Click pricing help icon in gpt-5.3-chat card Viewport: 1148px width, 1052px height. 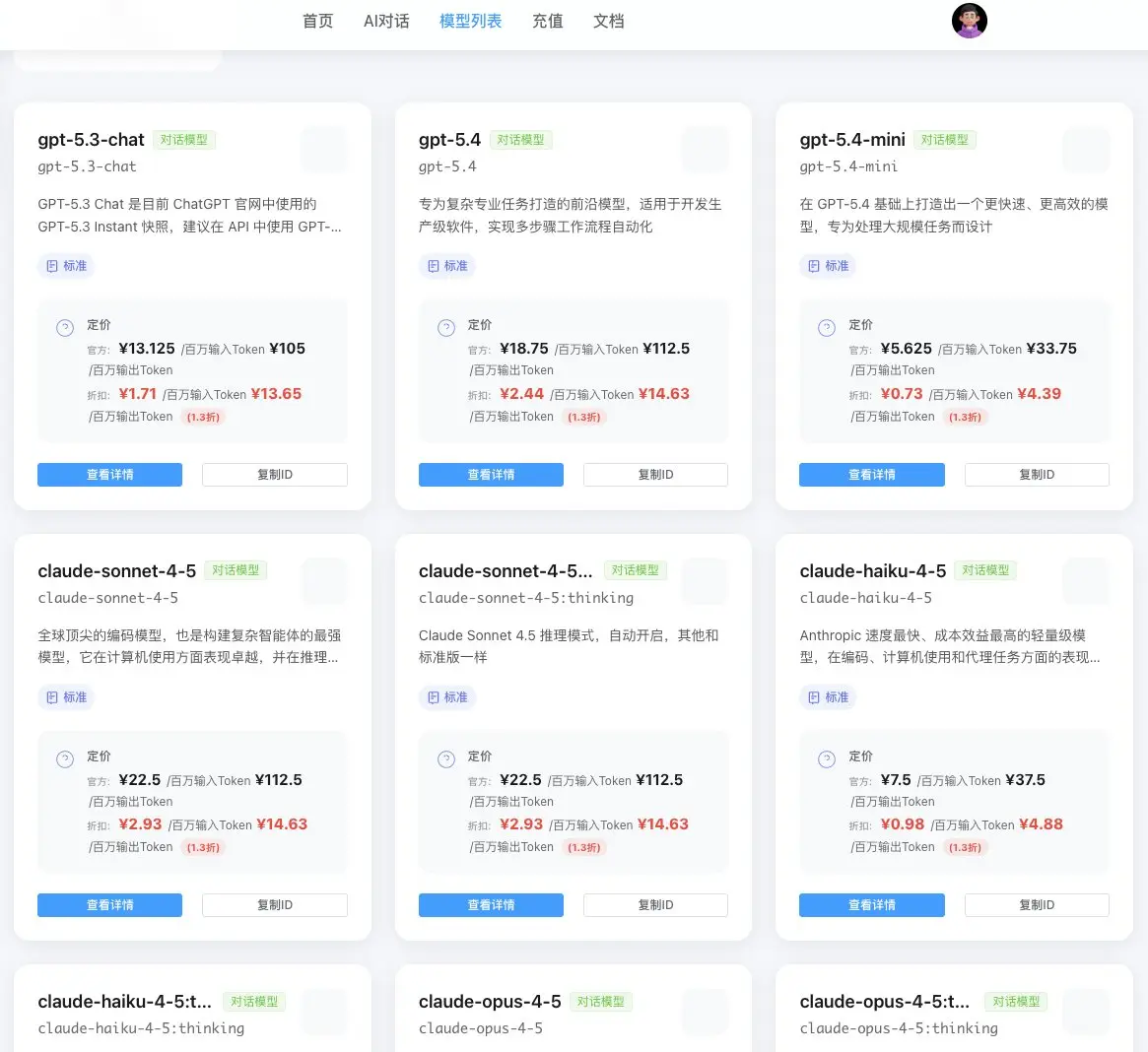pyautogui.click(x=65, y=328)
